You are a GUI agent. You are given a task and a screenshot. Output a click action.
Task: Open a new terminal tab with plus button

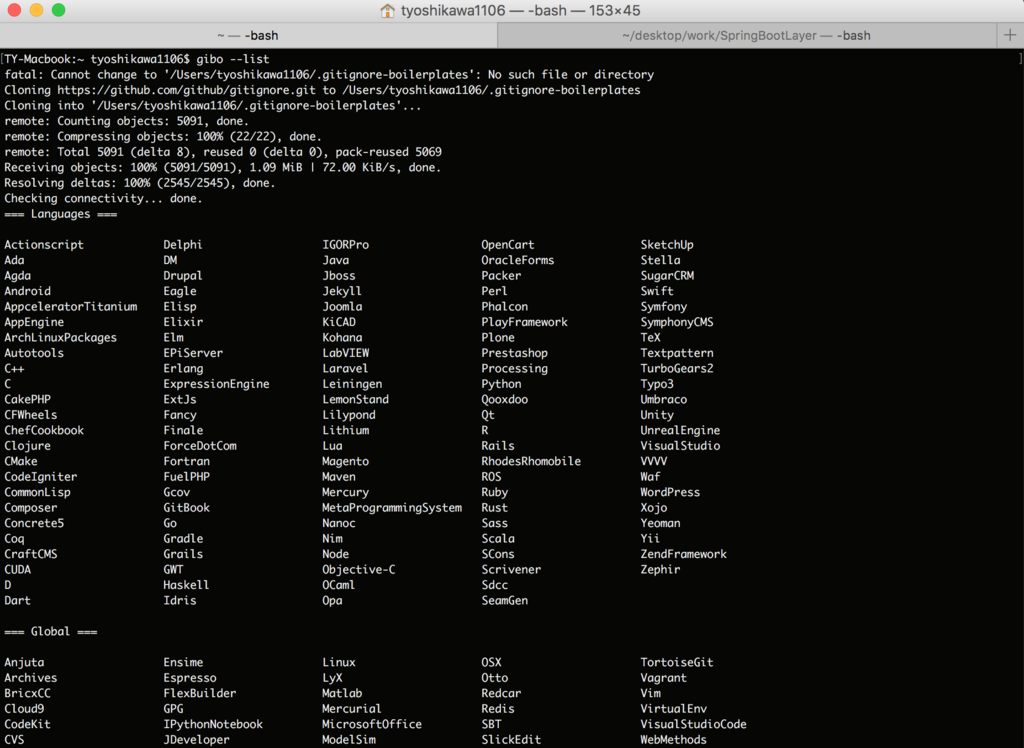(1010, 35)
